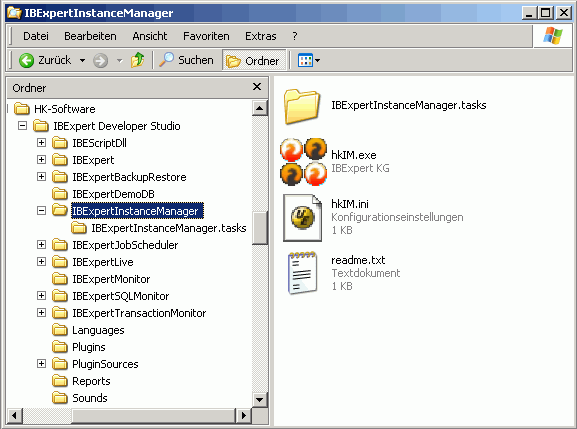Expand the IBEScriptDll tree node
The width and height of the screenshot is (577, 429).
click(x=42, y=142)
